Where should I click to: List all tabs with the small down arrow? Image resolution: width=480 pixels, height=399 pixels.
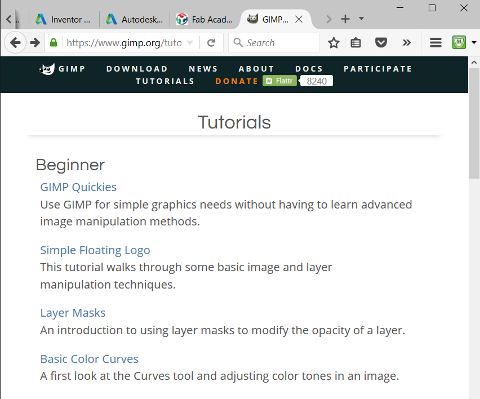[361, 19]
